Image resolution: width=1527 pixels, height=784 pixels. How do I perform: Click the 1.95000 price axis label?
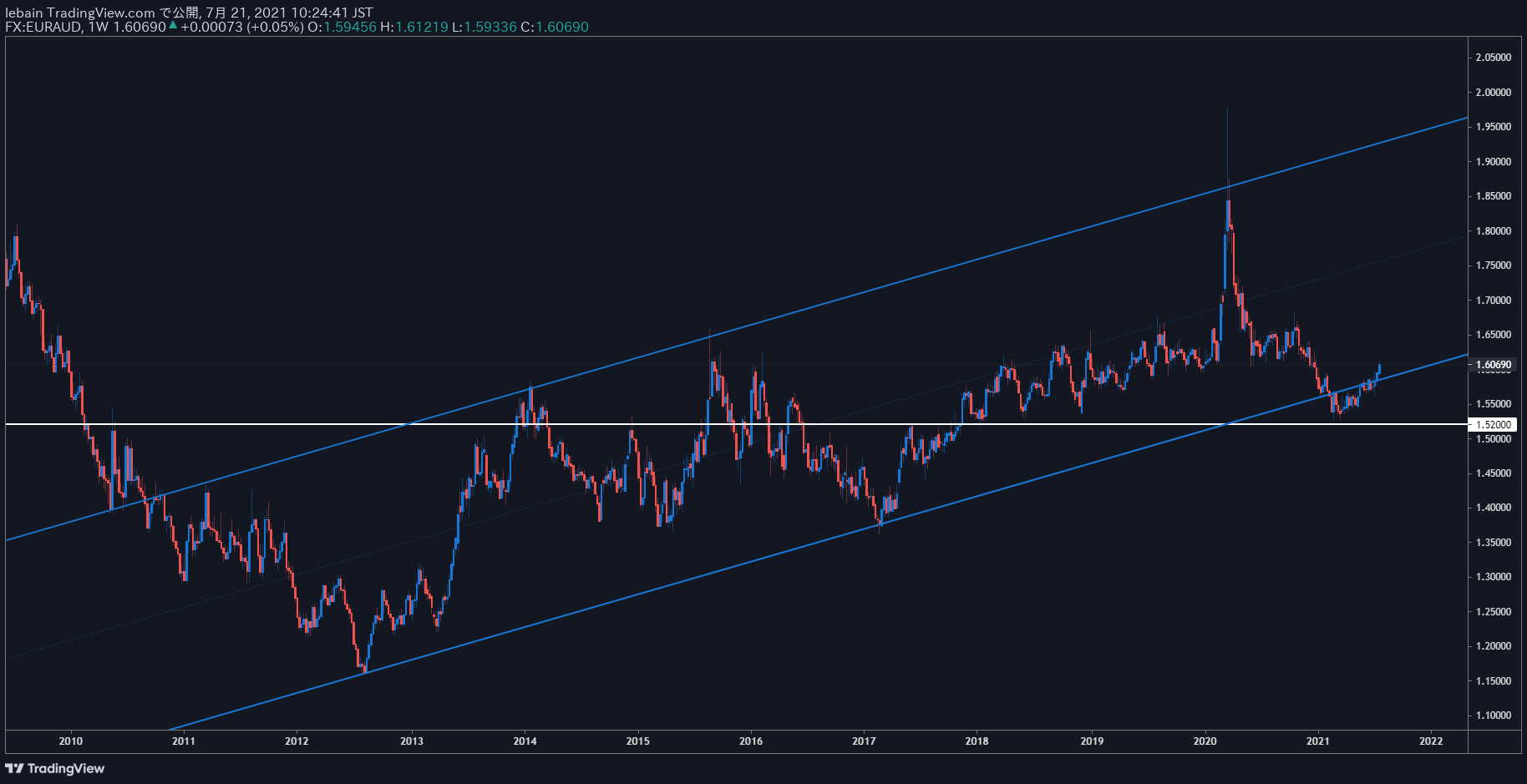(x=1493, y=127)
